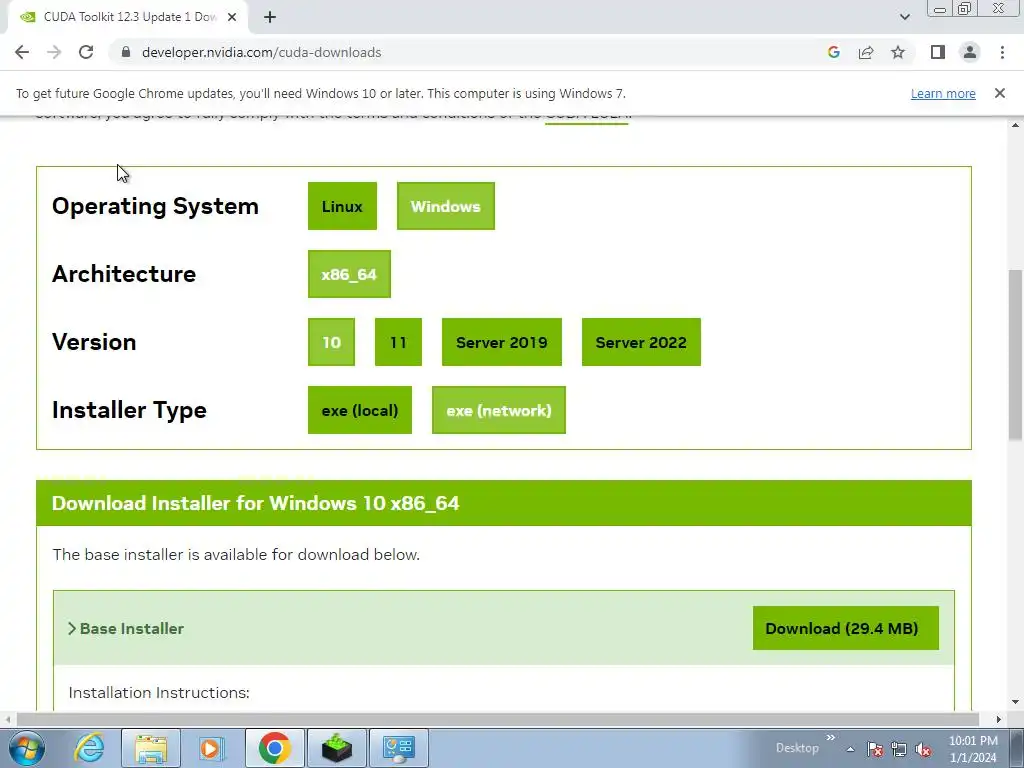The width and height of the screenshot is (1024, 768).
Task: Choose Server 2022 version
Action: [x=641, y=342]
